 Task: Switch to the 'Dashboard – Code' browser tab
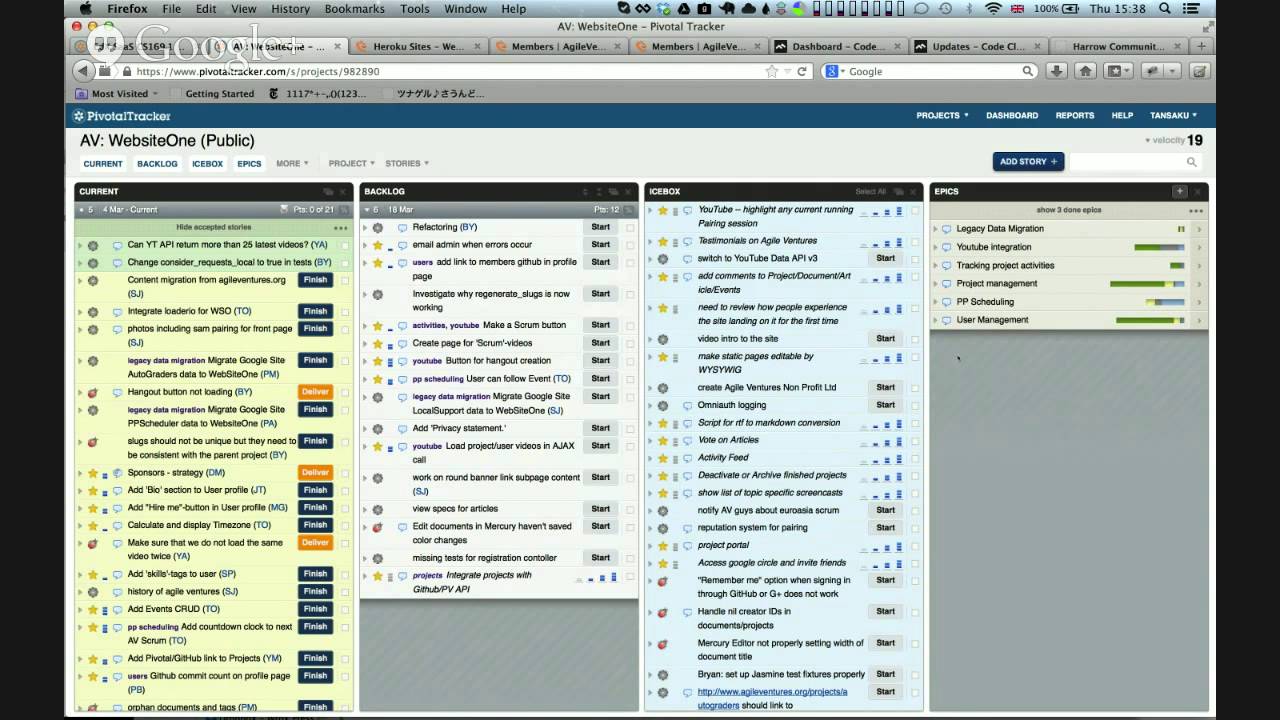click(838, 46)
